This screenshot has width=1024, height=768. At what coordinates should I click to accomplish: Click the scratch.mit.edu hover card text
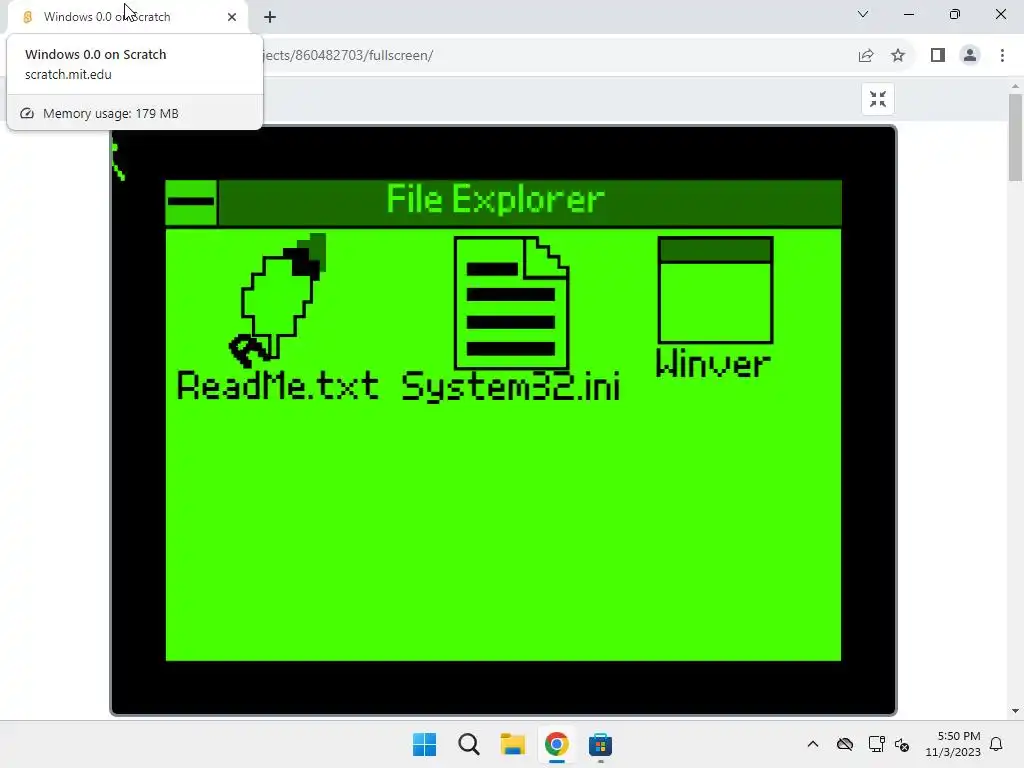(x=68, y=74)
